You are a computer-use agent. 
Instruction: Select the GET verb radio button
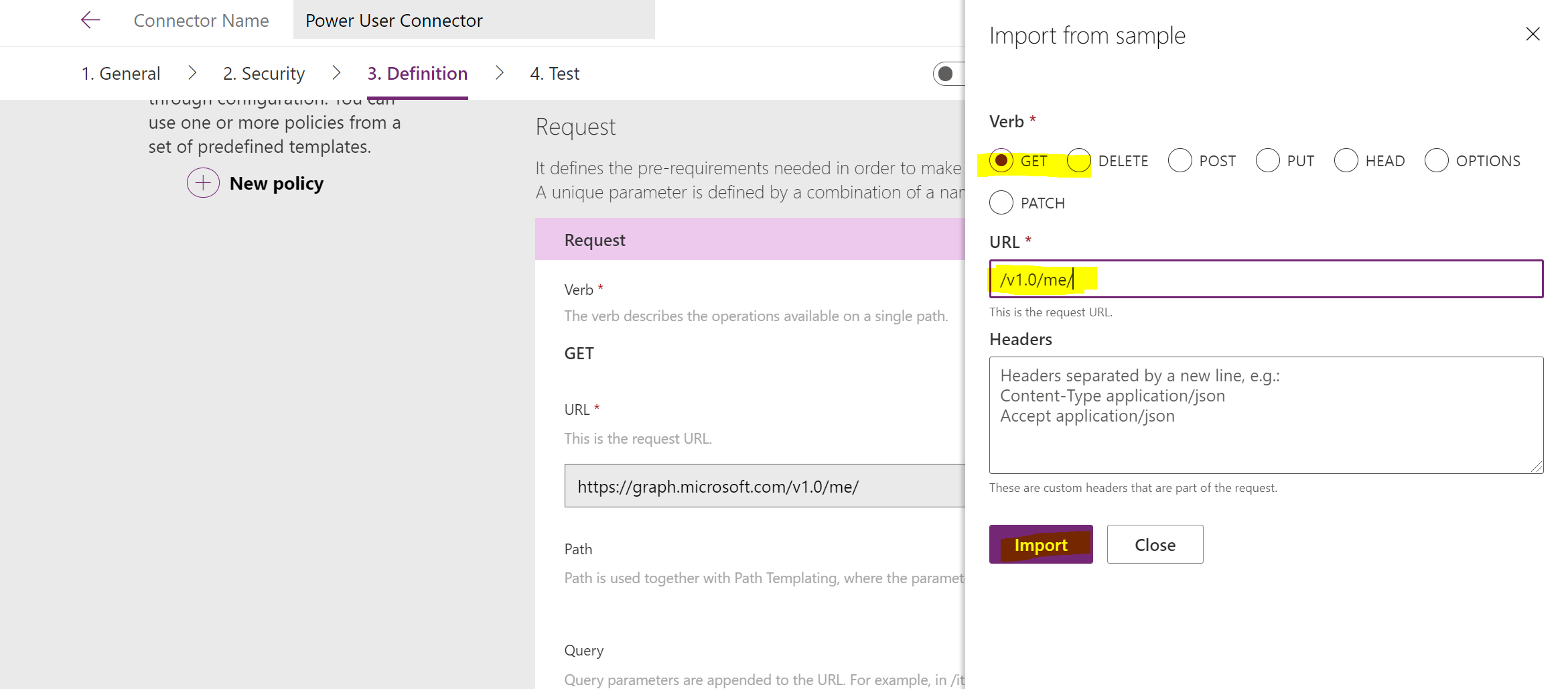click(x=1001, y=160)
